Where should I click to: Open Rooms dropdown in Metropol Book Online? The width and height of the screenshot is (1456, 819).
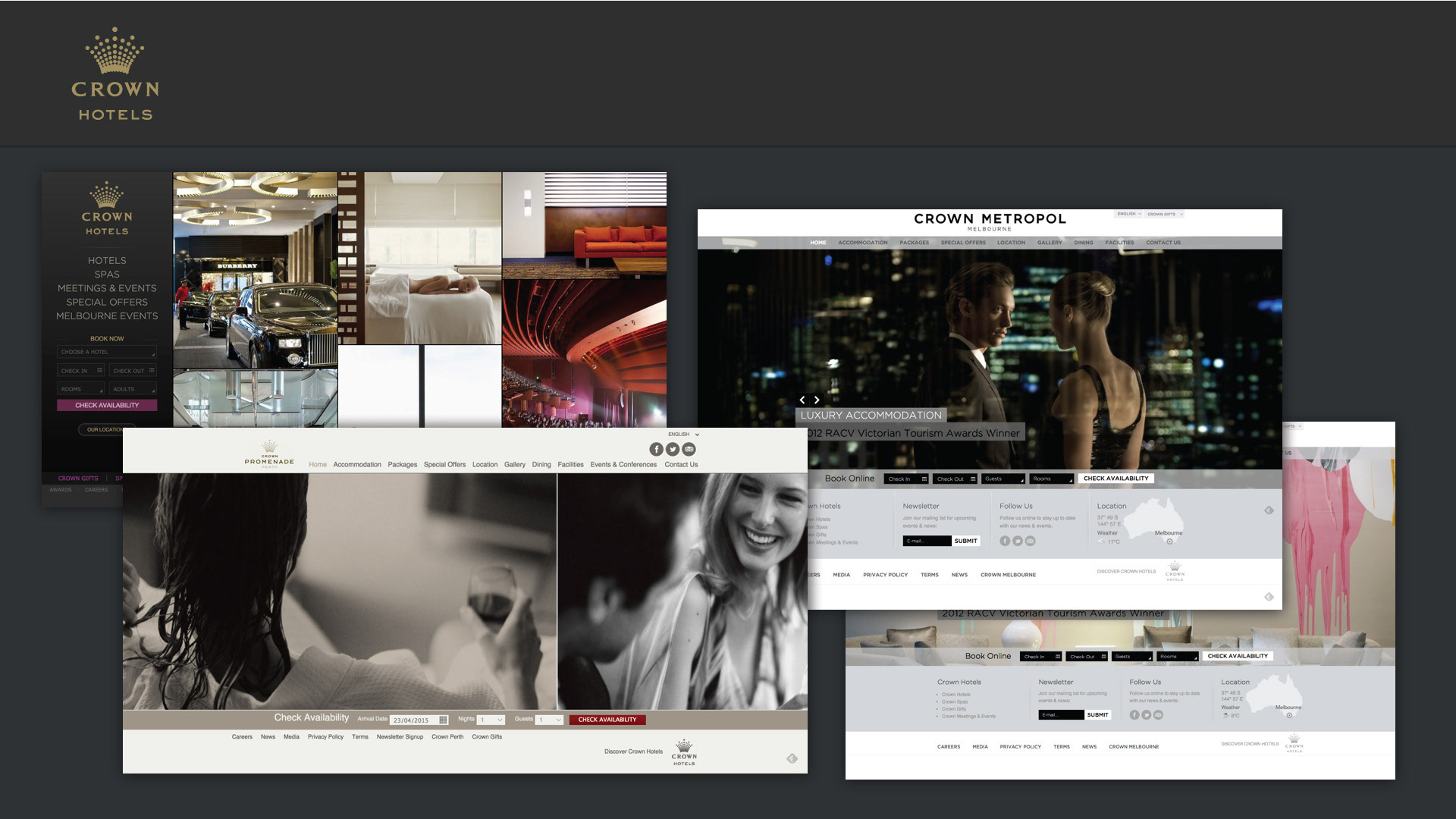[x=1052, y=479]
